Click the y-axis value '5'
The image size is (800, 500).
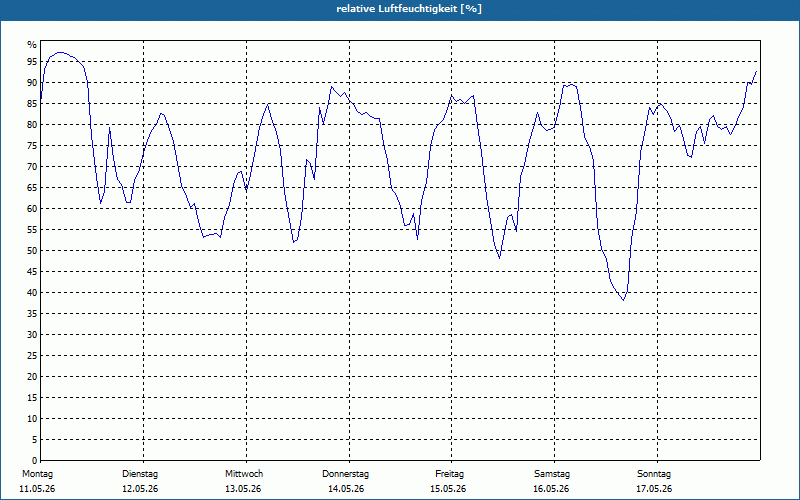(x=35, y=440)
